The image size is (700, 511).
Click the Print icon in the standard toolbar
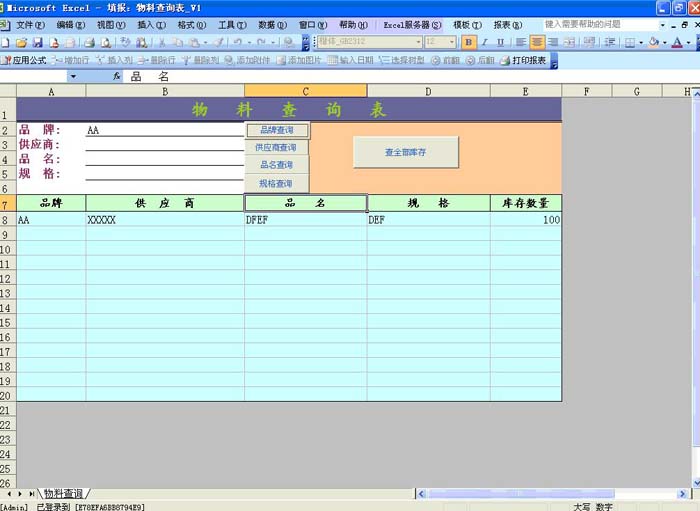[x=87, y=43]
